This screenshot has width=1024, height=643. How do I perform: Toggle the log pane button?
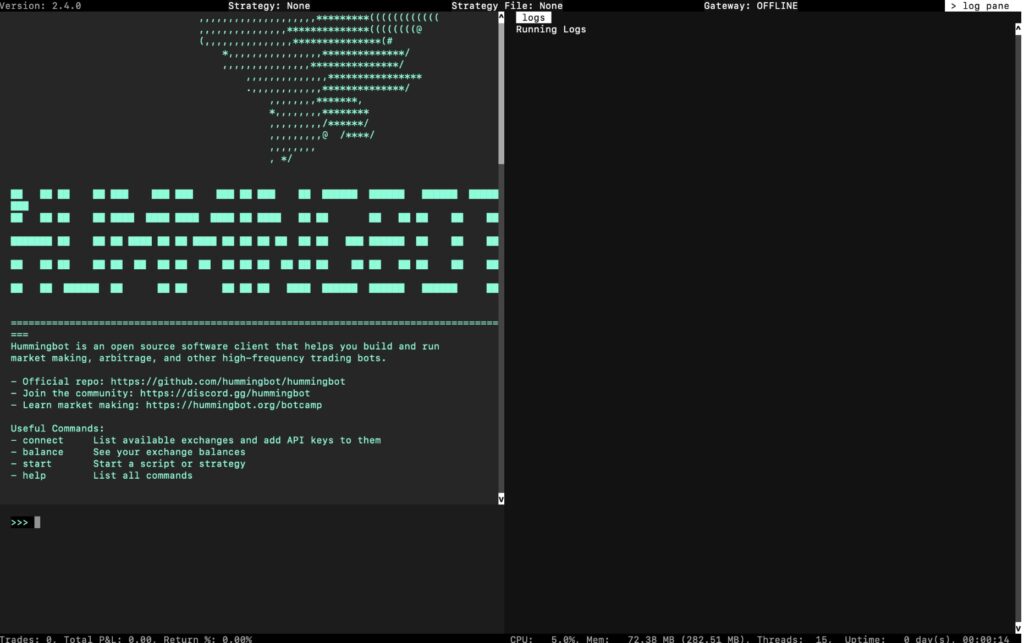click(981, 6)
